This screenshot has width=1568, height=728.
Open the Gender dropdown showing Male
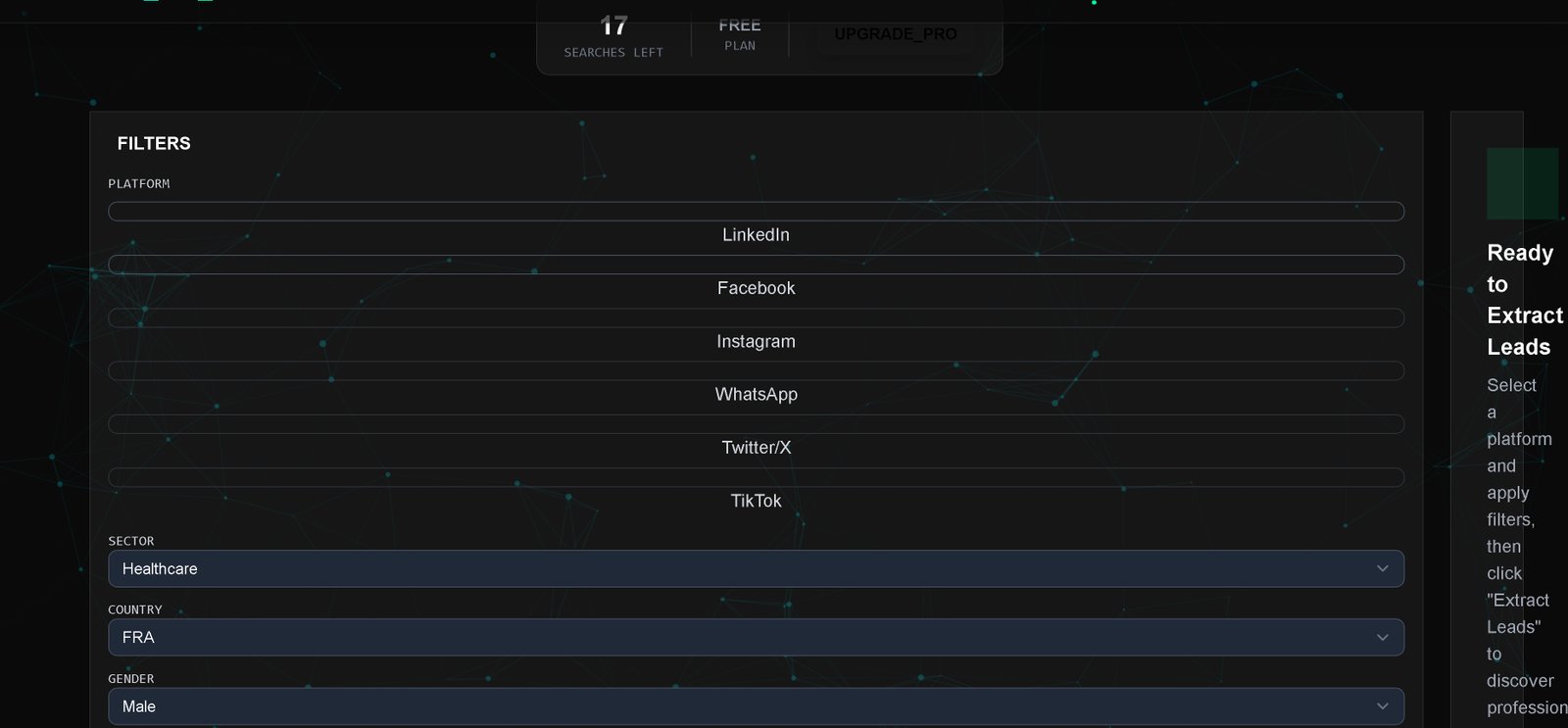click(x=756, y=706)
